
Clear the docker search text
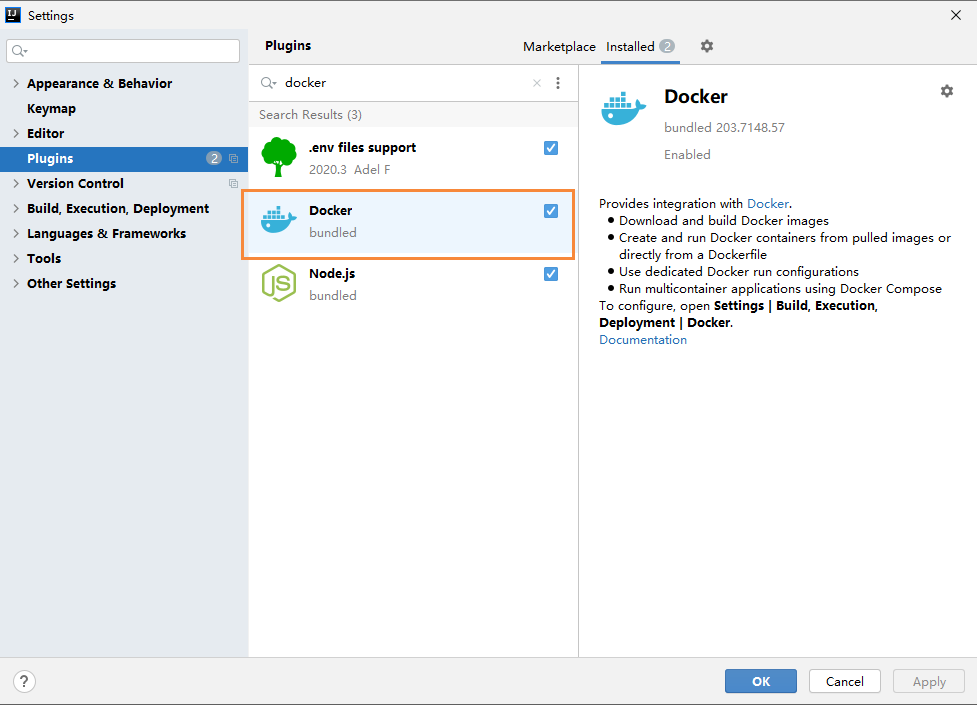click(536, 83)
